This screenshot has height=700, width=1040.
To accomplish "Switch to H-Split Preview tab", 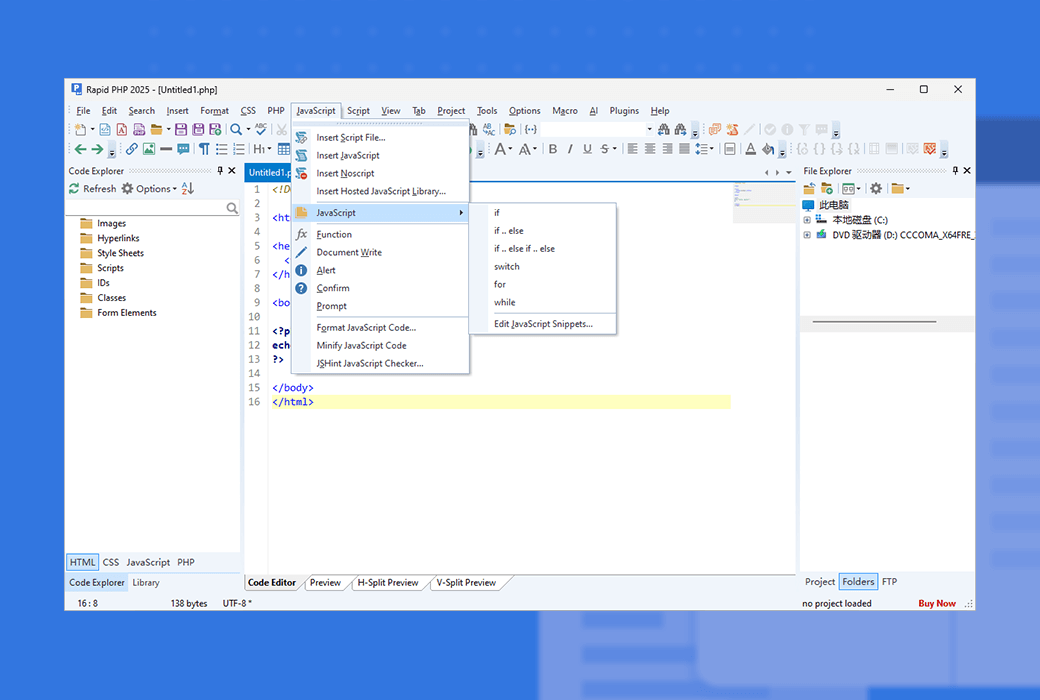I will 388,583.
